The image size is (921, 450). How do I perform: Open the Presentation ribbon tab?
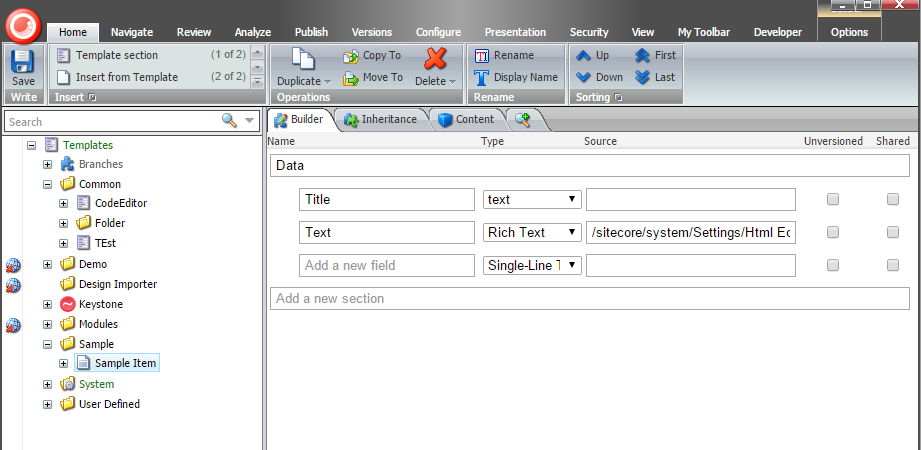tap(515, 32)
